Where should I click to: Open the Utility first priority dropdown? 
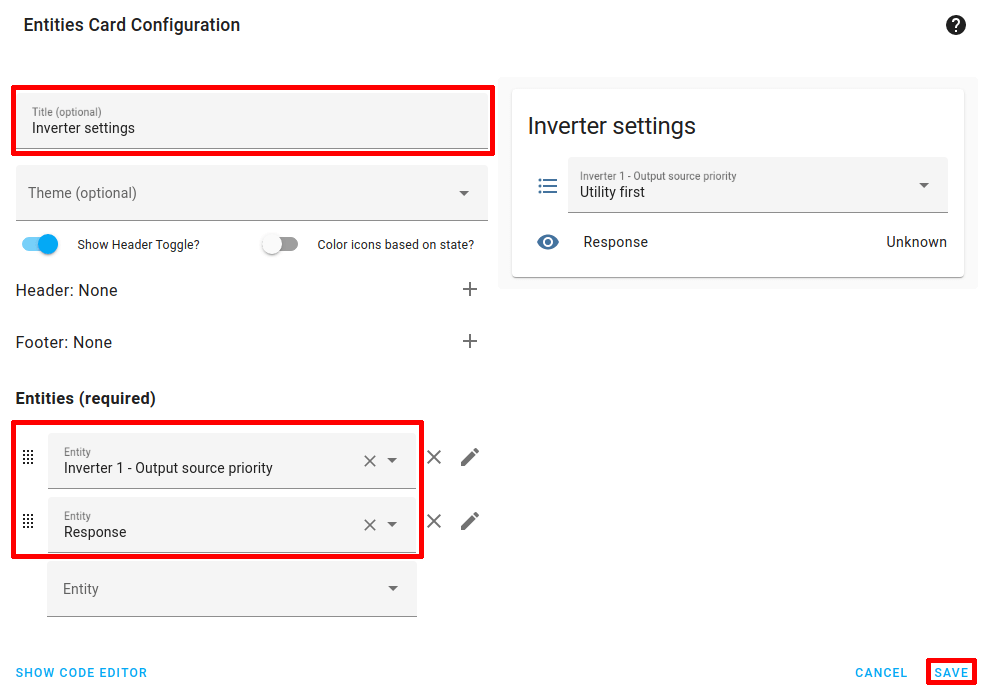tap(923, 185)
